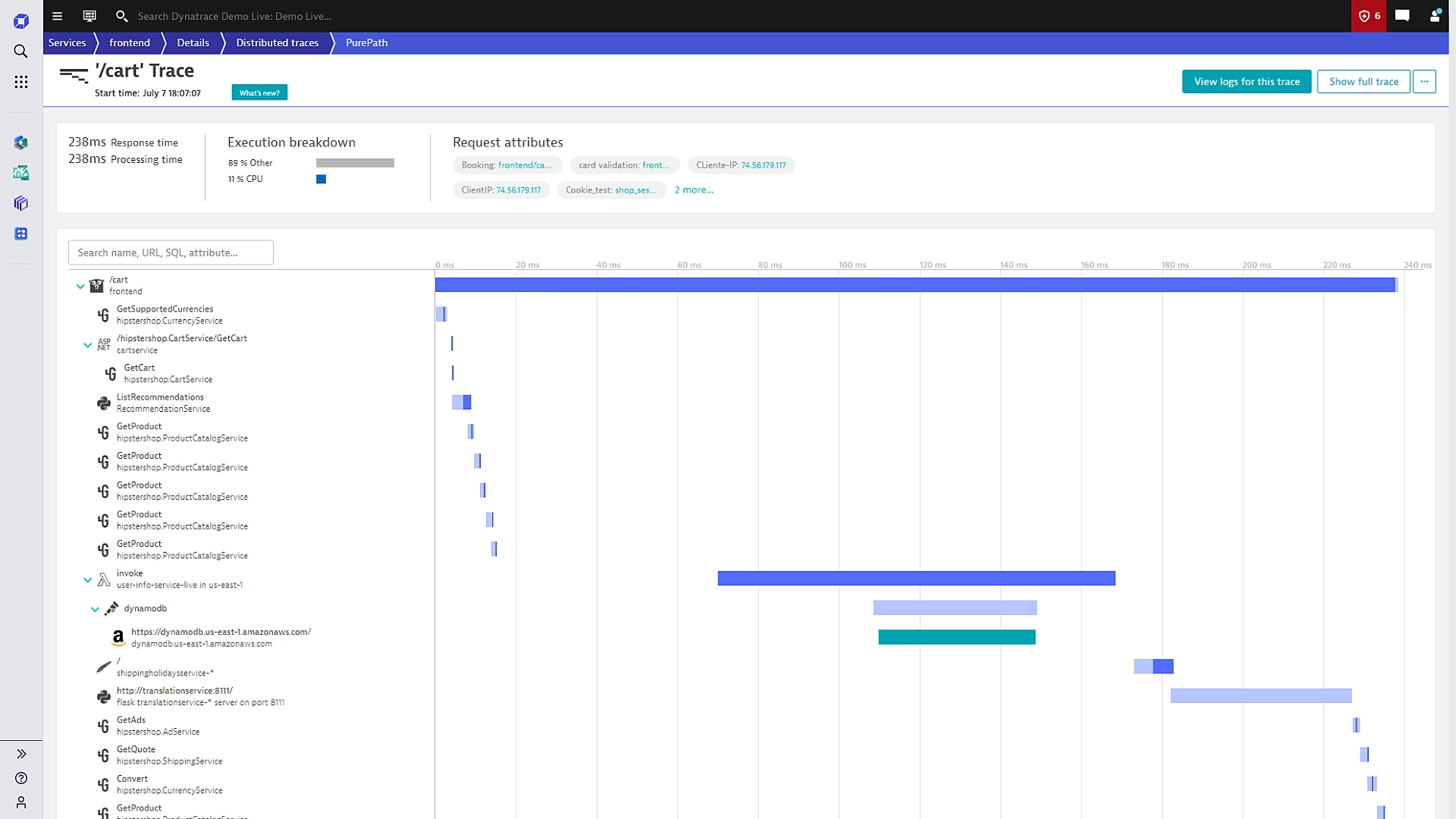Click the /cart frontend timeline bar
This screenshot has height=819, width=1456.
tap(916, 284)
